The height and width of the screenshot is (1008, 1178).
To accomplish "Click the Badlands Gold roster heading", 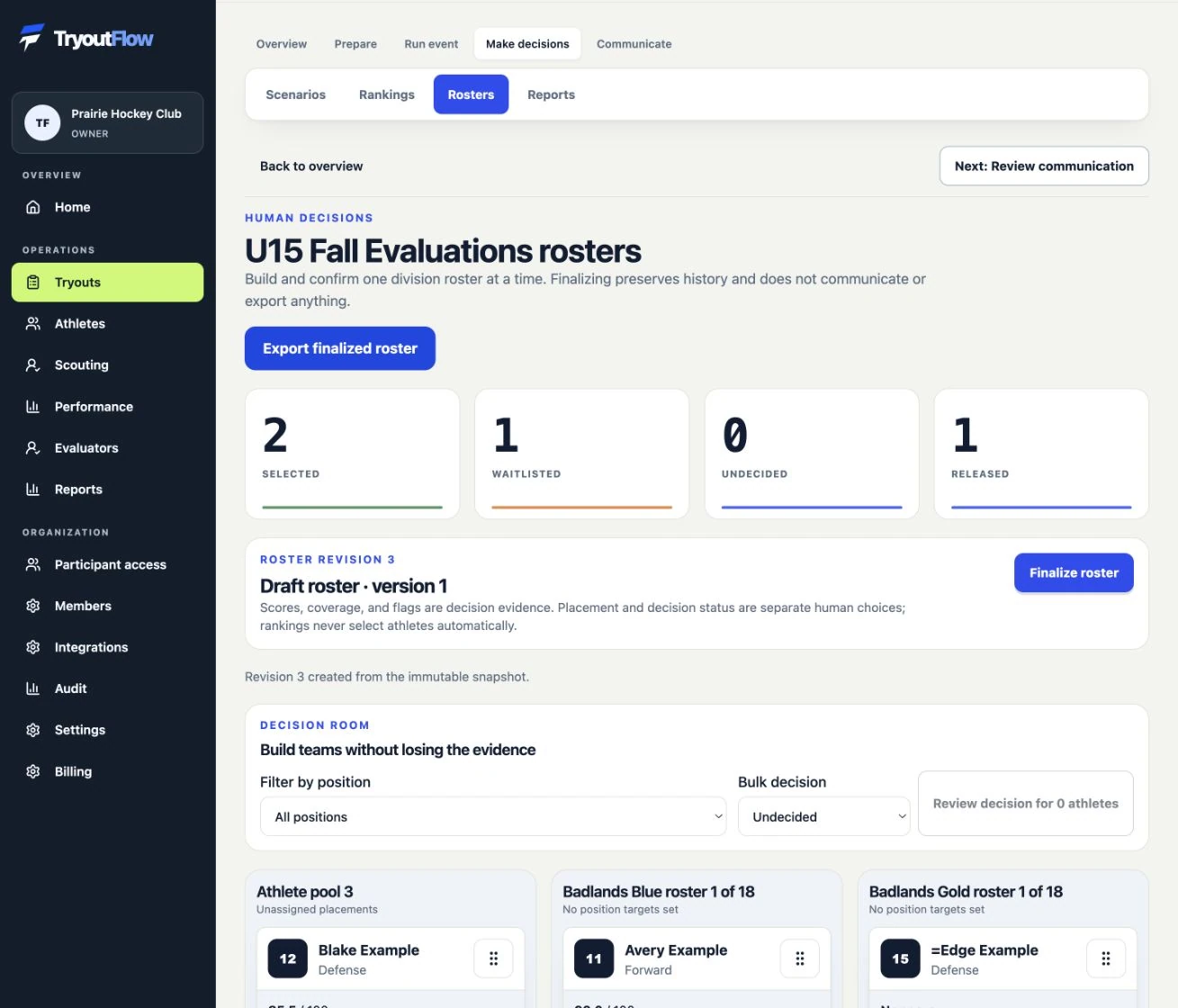I will pyautogui.click(x=966, y=892).
